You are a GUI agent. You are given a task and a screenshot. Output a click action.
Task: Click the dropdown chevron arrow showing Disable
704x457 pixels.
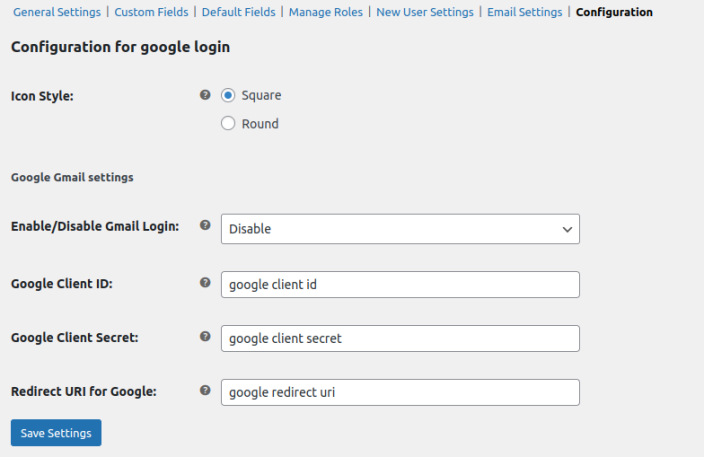tap(567, 229)
